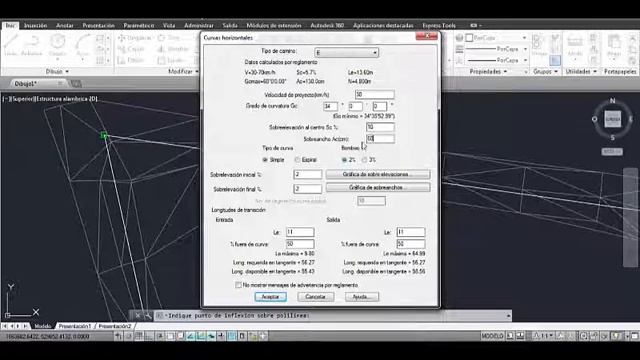
Task: Open the Paramétrico ribbon tab
Action: tap(139, 25)
